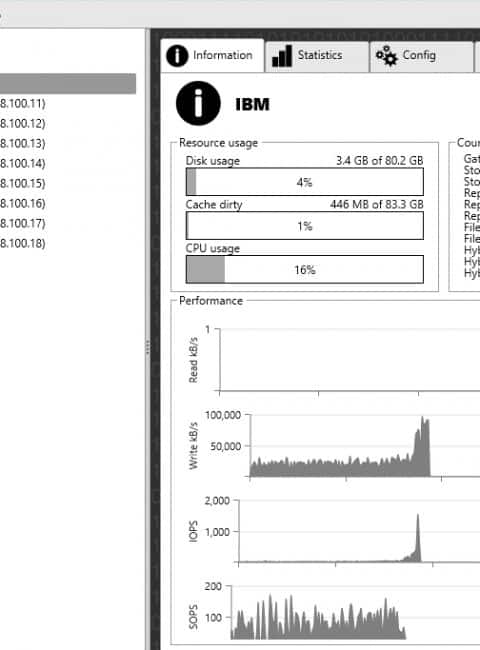The image size is (480, 650).
Task: Click the Disk usage 4% progress bar
Action: pyautogui.click(x=305, y=182)
